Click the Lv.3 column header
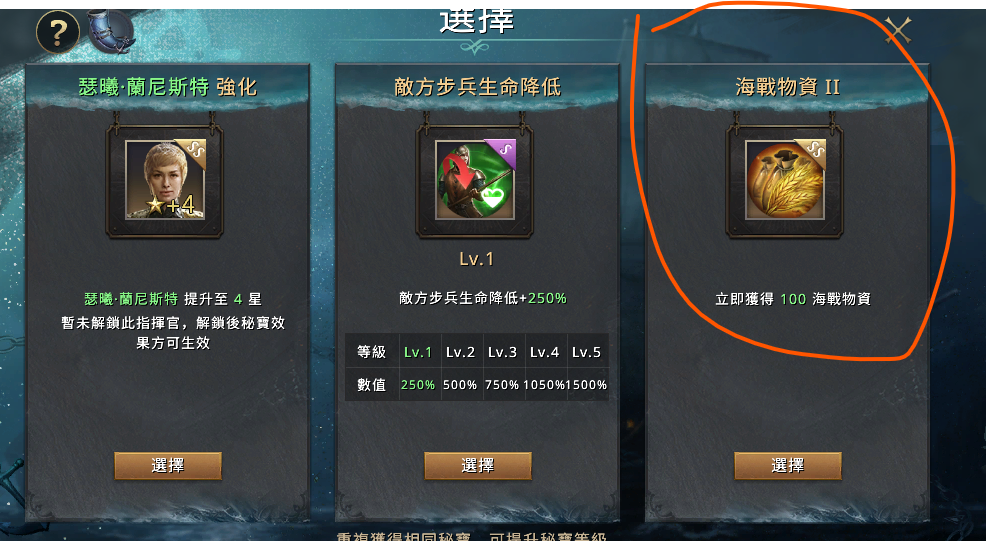 (502, 352)
